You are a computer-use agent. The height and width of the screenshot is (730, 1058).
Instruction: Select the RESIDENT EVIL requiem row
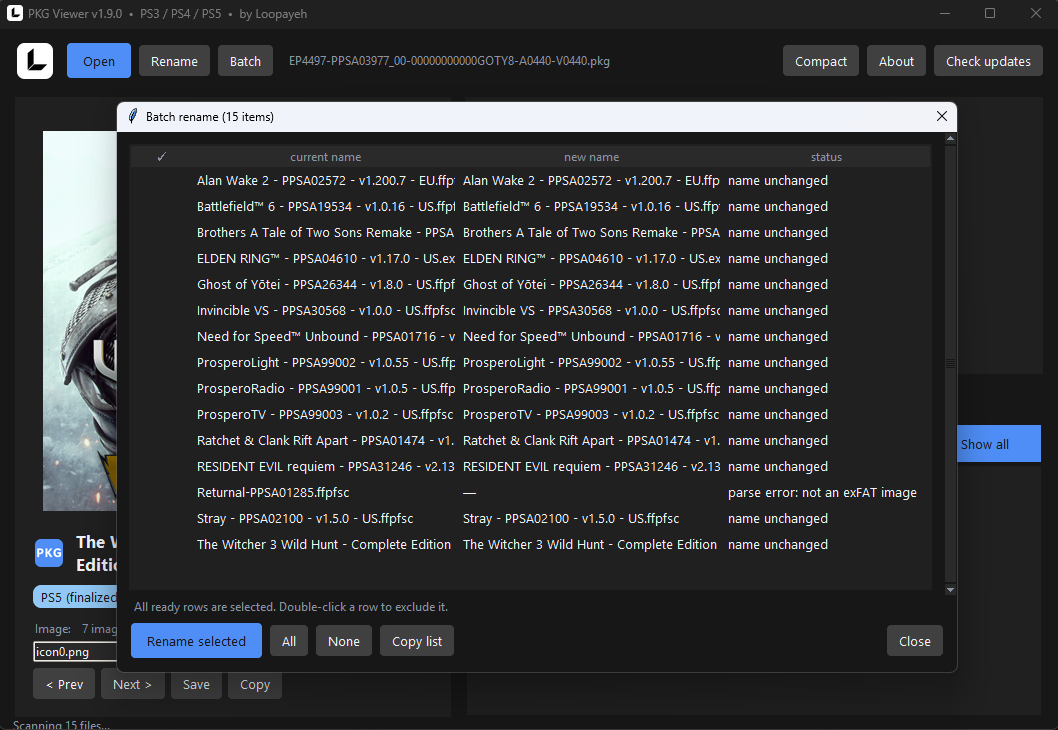(x=530, y=466)
